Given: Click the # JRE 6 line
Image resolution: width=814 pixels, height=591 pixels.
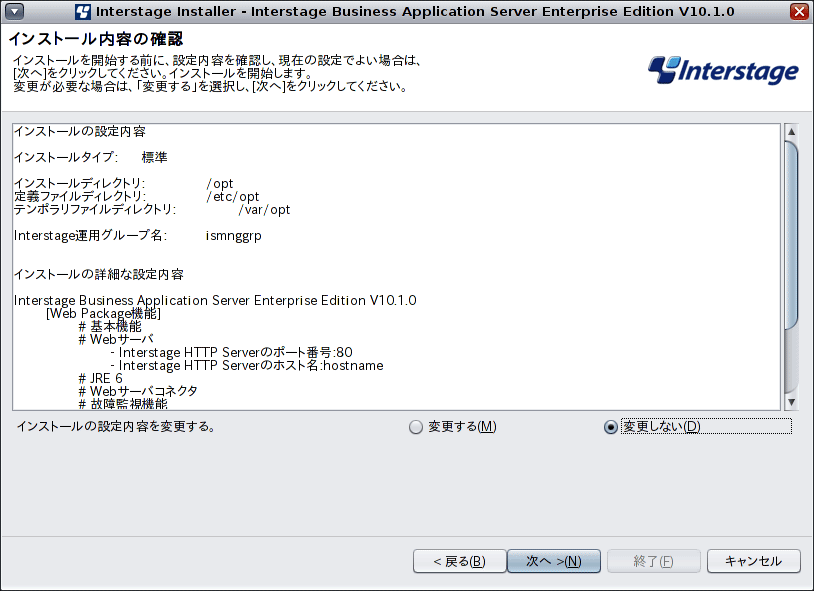Looking at the screenshot, I should pos(101,378).
